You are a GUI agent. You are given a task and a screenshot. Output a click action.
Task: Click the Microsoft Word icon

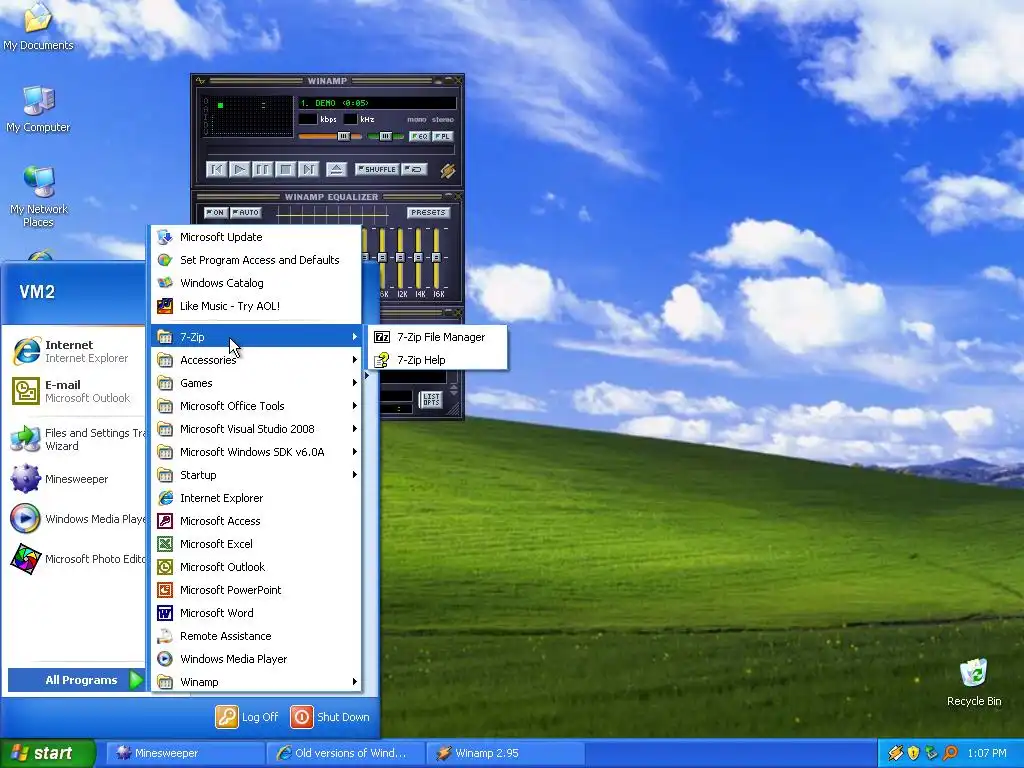point(165,613)
